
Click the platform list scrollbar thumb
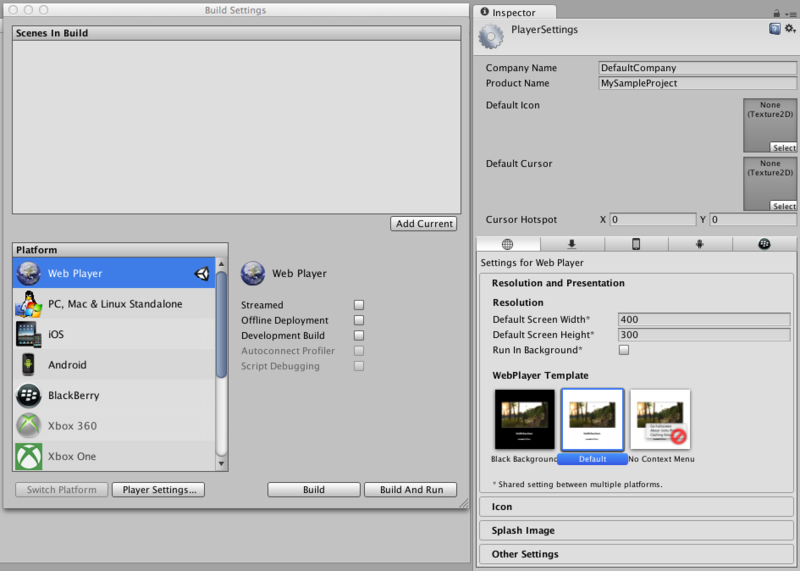click(x=221, y=325)
